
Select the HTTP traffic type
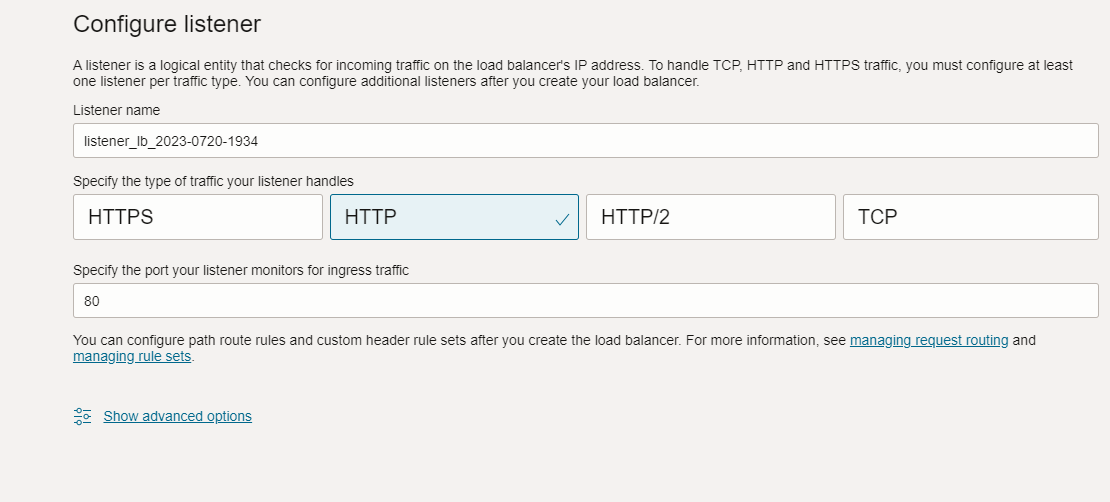pos(454,217)
